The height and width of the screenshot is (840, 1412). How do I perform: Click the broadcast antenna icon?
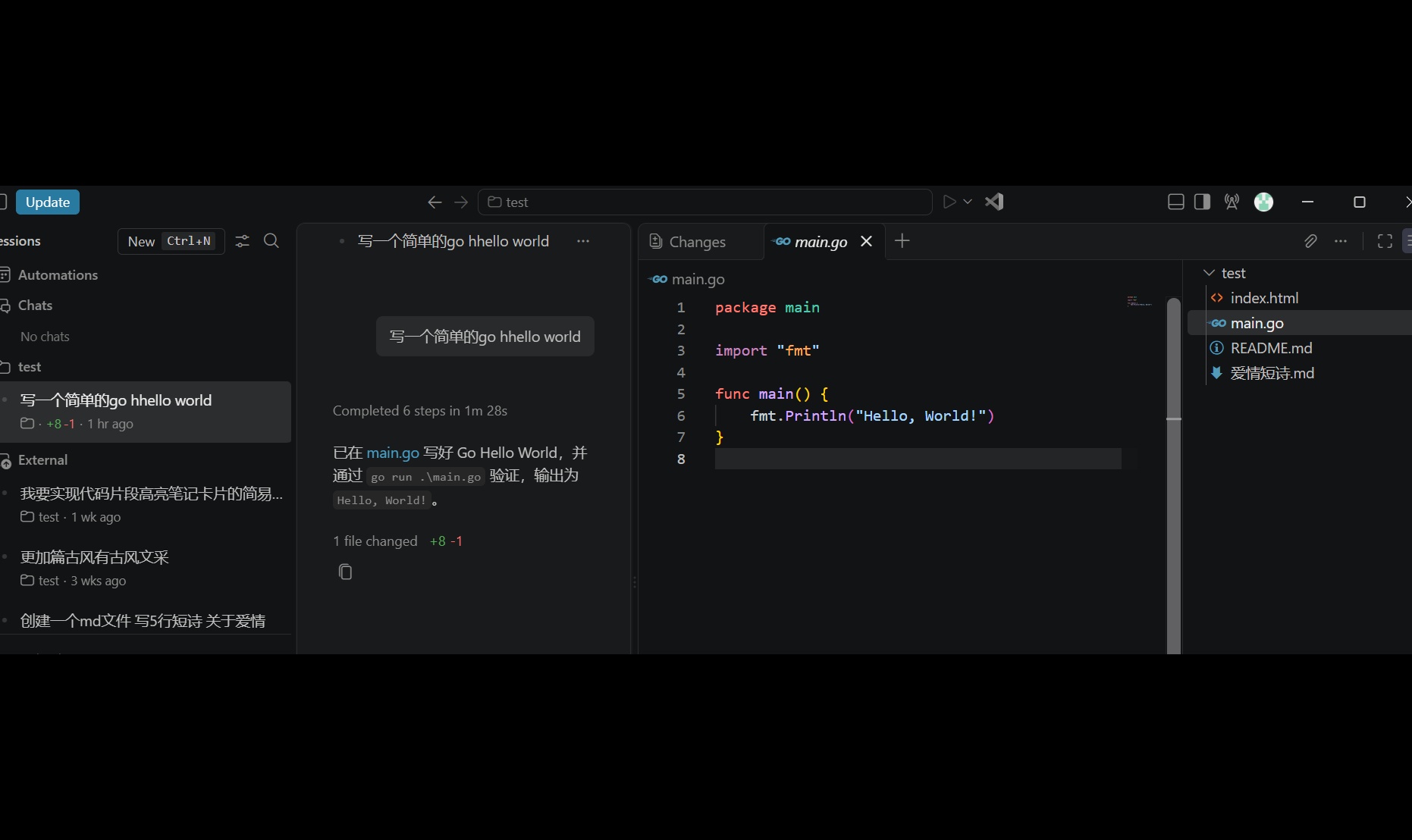[1232, 202]
